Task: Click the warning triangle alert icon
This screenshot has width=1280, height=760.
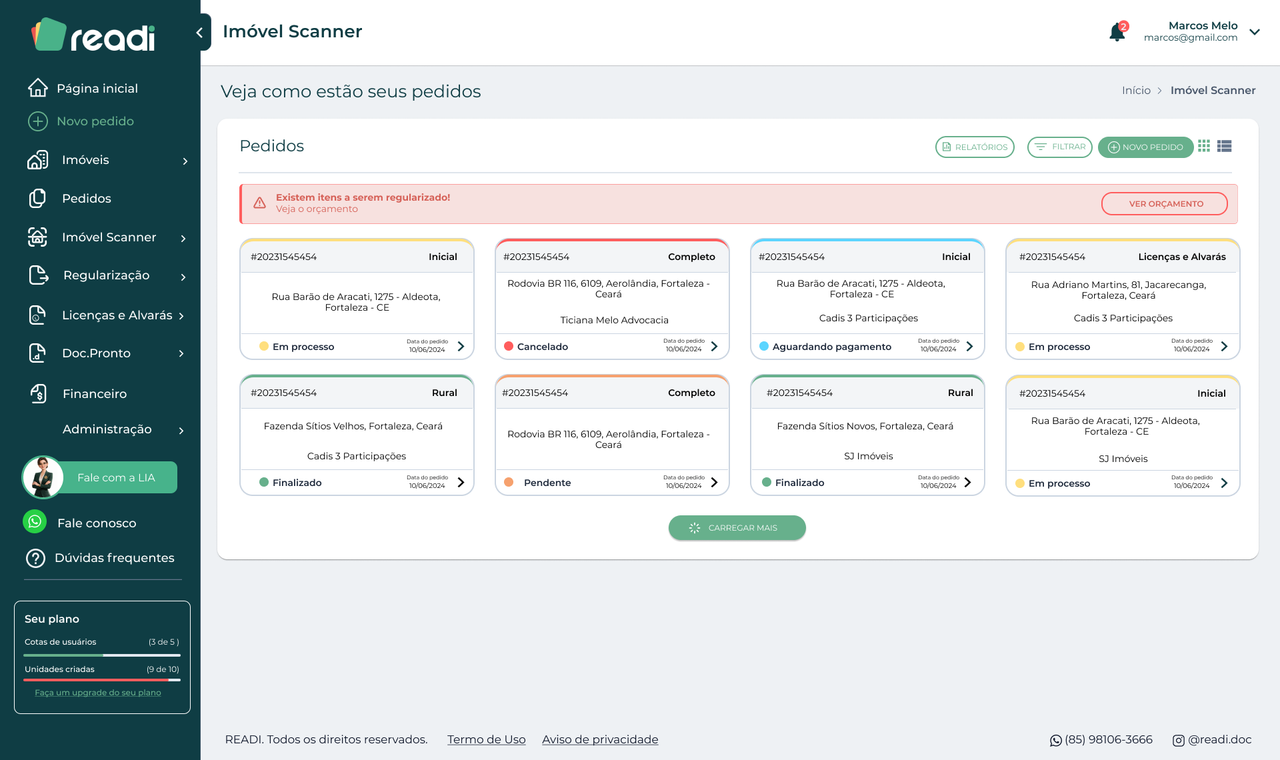Action: (x=260, y=203)
